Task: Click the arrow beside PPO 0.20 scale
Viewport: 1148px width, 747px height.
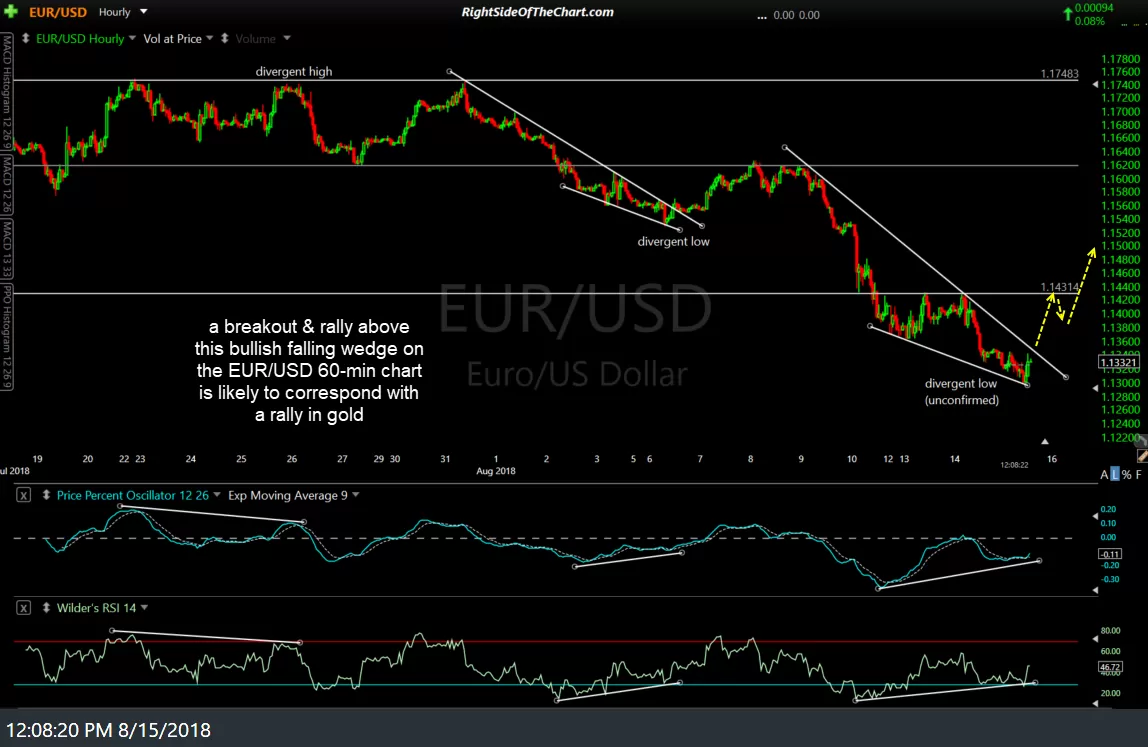Action: tap(1095, 516)
